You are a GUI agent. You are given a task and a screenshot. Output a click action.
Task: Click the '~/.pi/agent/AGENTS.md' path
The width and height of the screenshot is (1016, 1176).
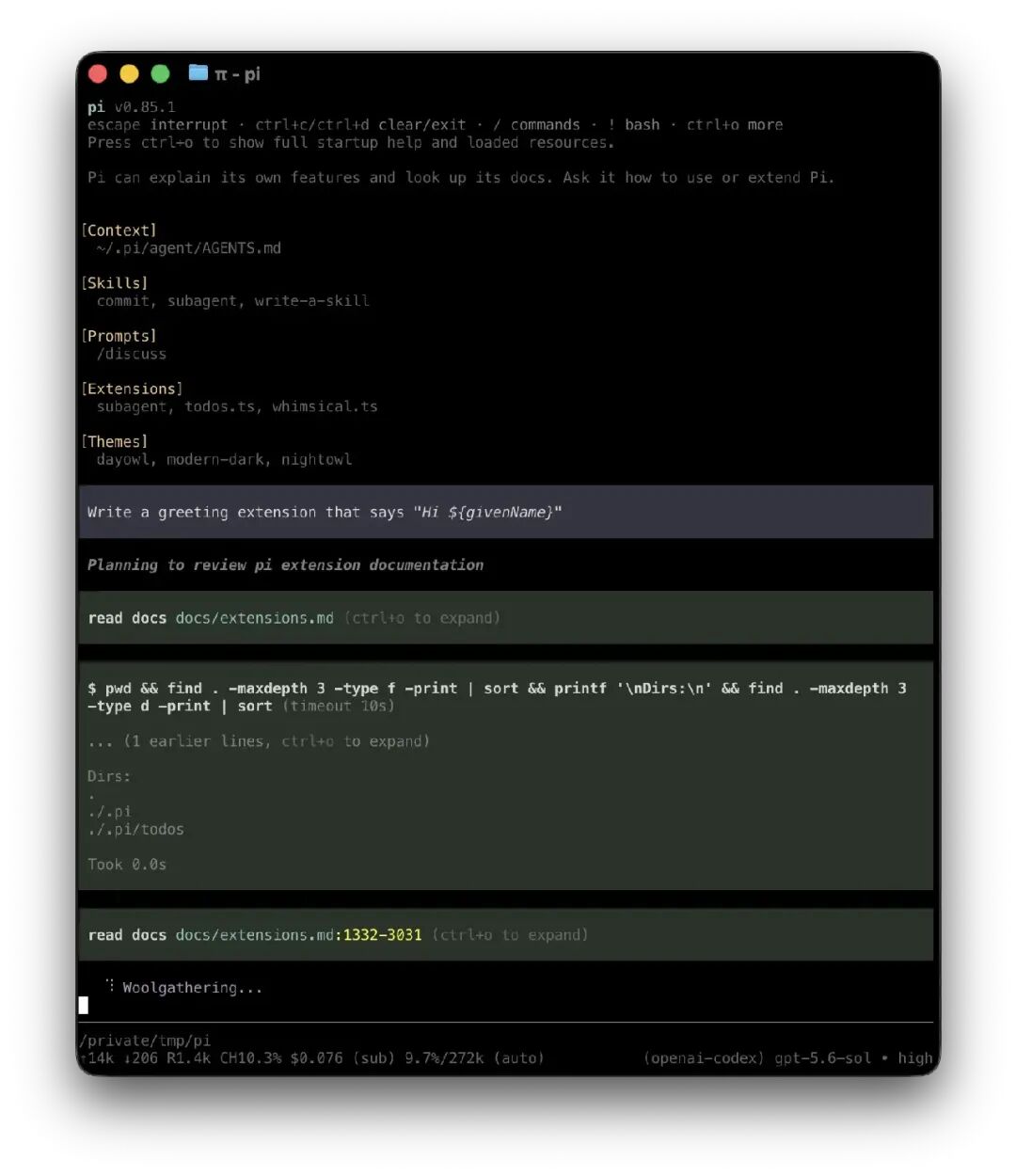pyautogui.click(x=188, y=248)
